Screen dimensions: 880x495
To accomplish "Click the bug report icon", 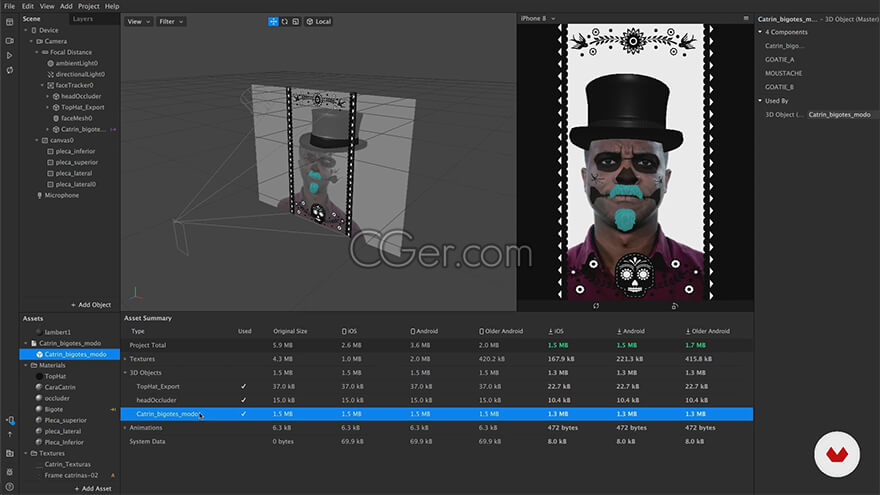I will [10, 472].
